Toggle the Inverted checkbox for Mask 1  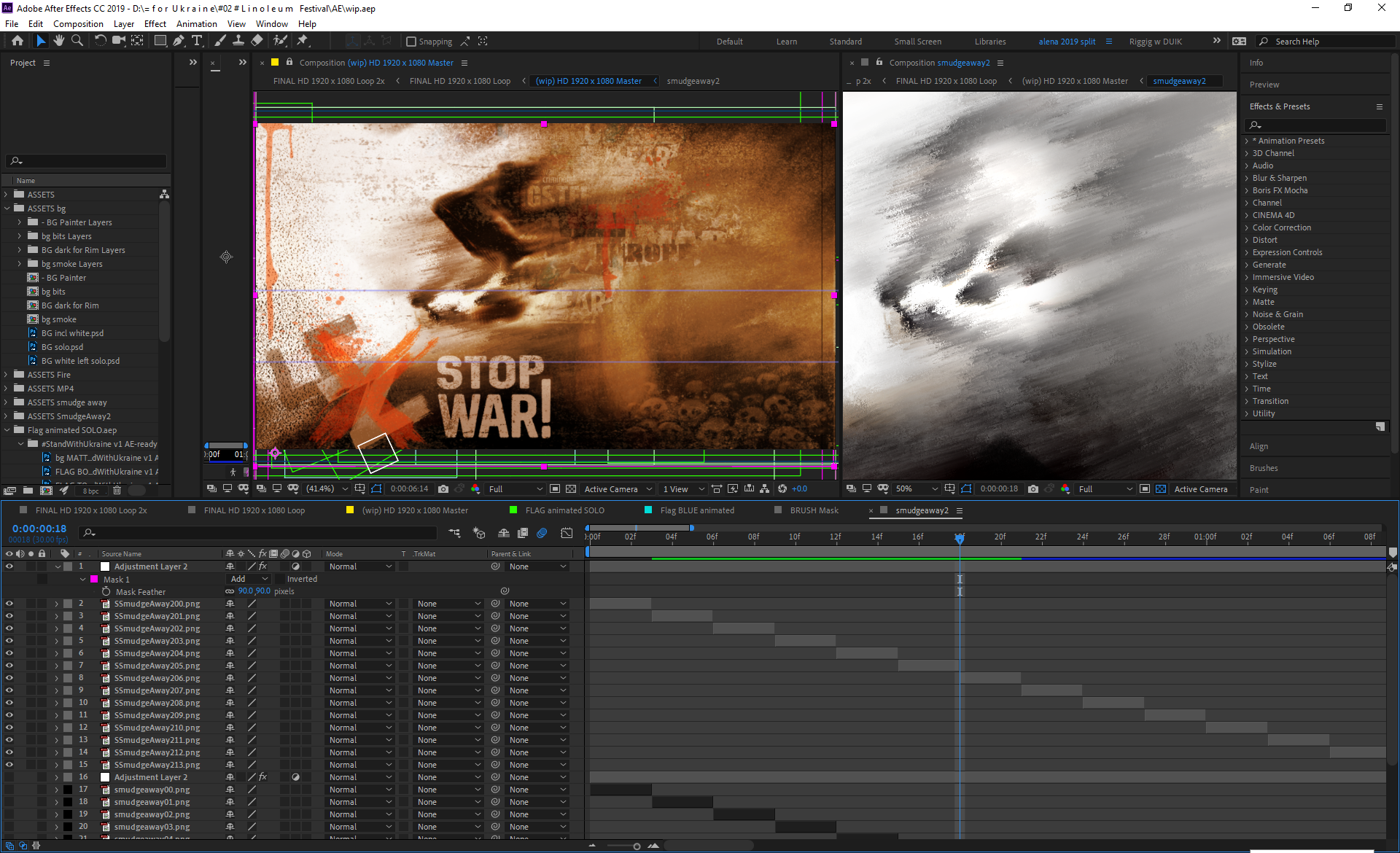click(281, 579)
